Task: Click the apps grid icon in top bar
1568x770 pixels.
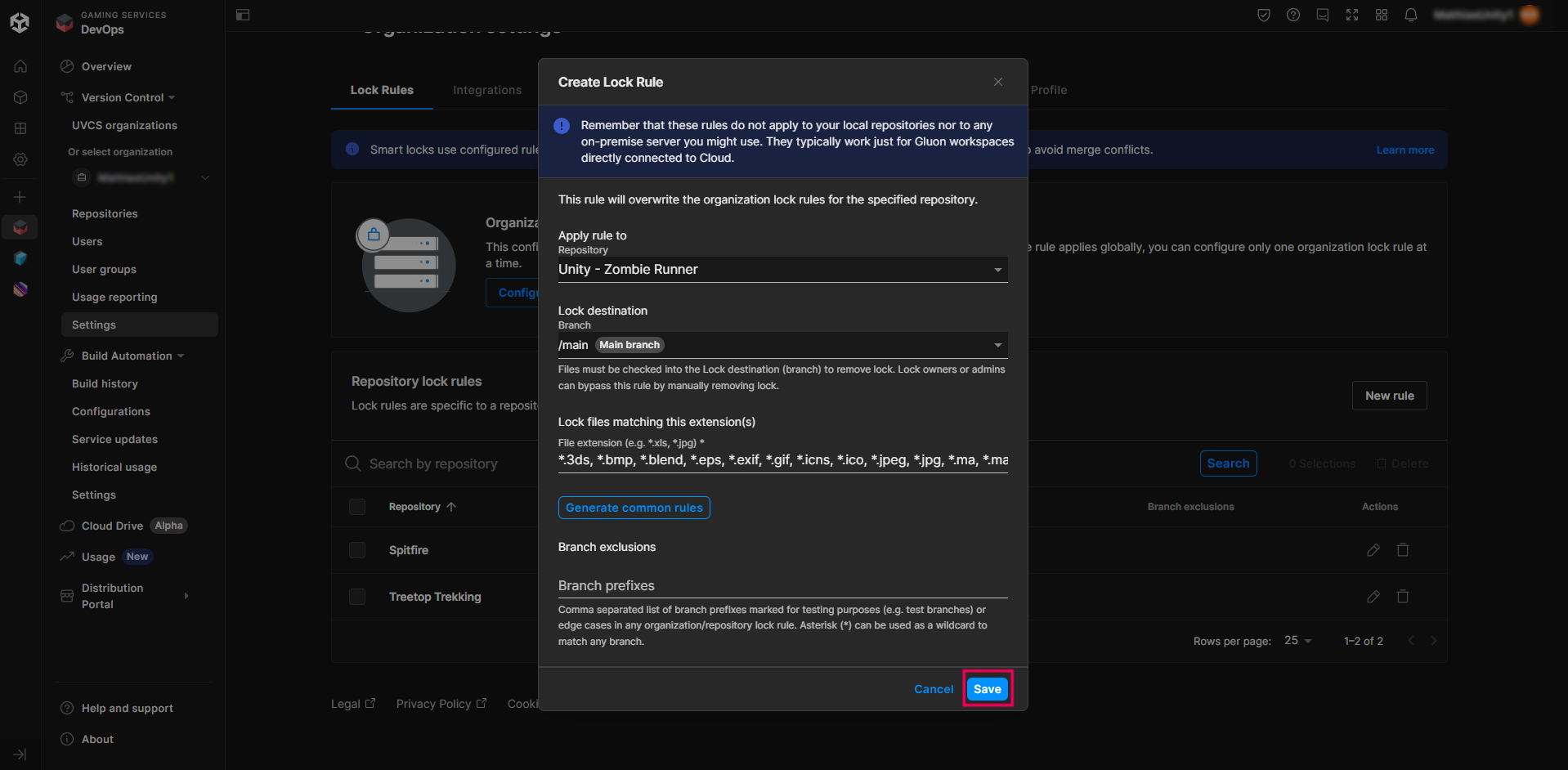Action: (x=1381, y=15)
